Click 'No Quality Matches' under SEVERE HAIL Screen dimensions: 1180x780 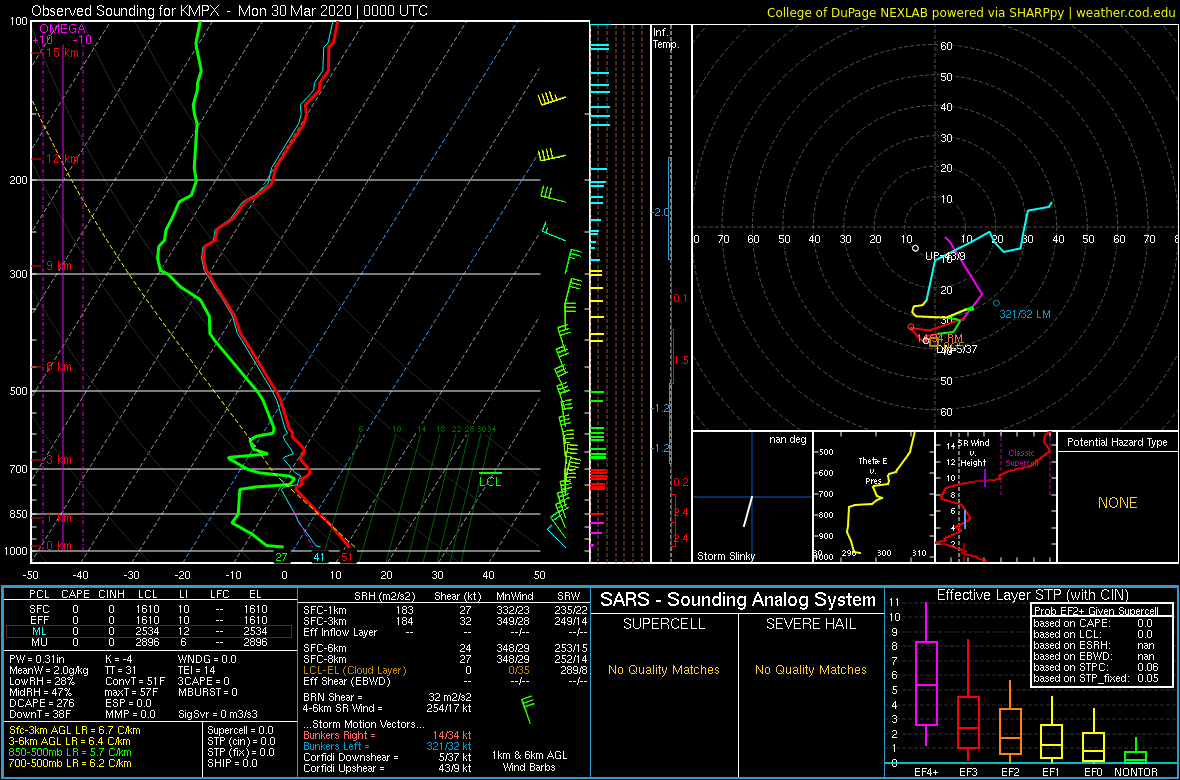810,669
